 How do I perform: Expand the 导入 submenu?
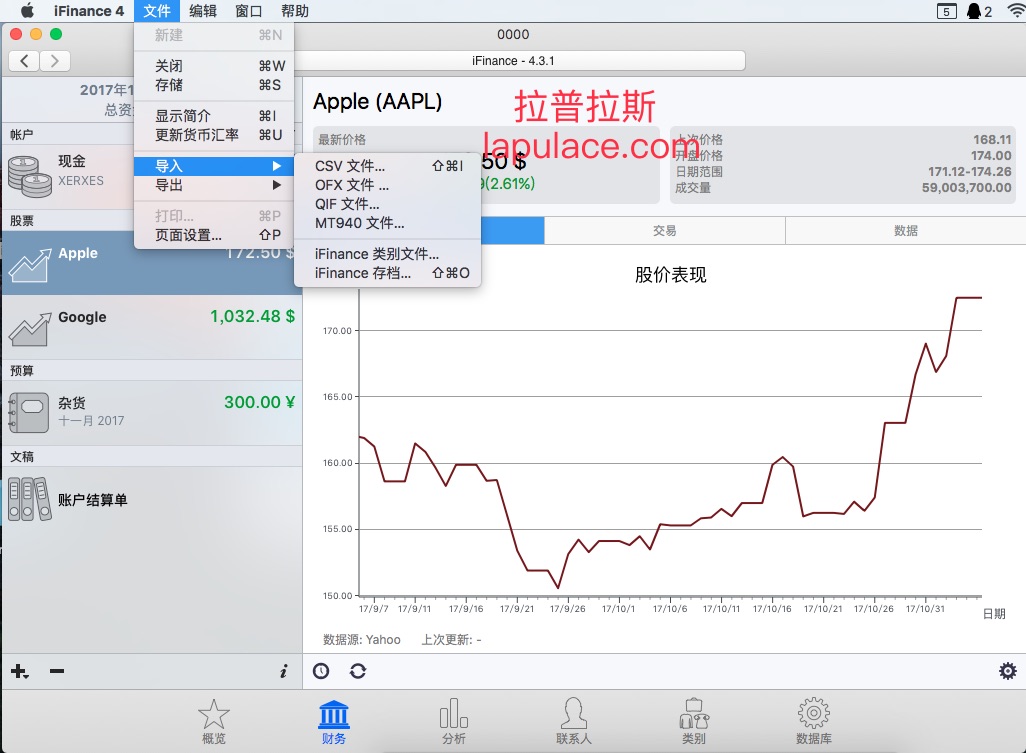(x=214, y=166)
